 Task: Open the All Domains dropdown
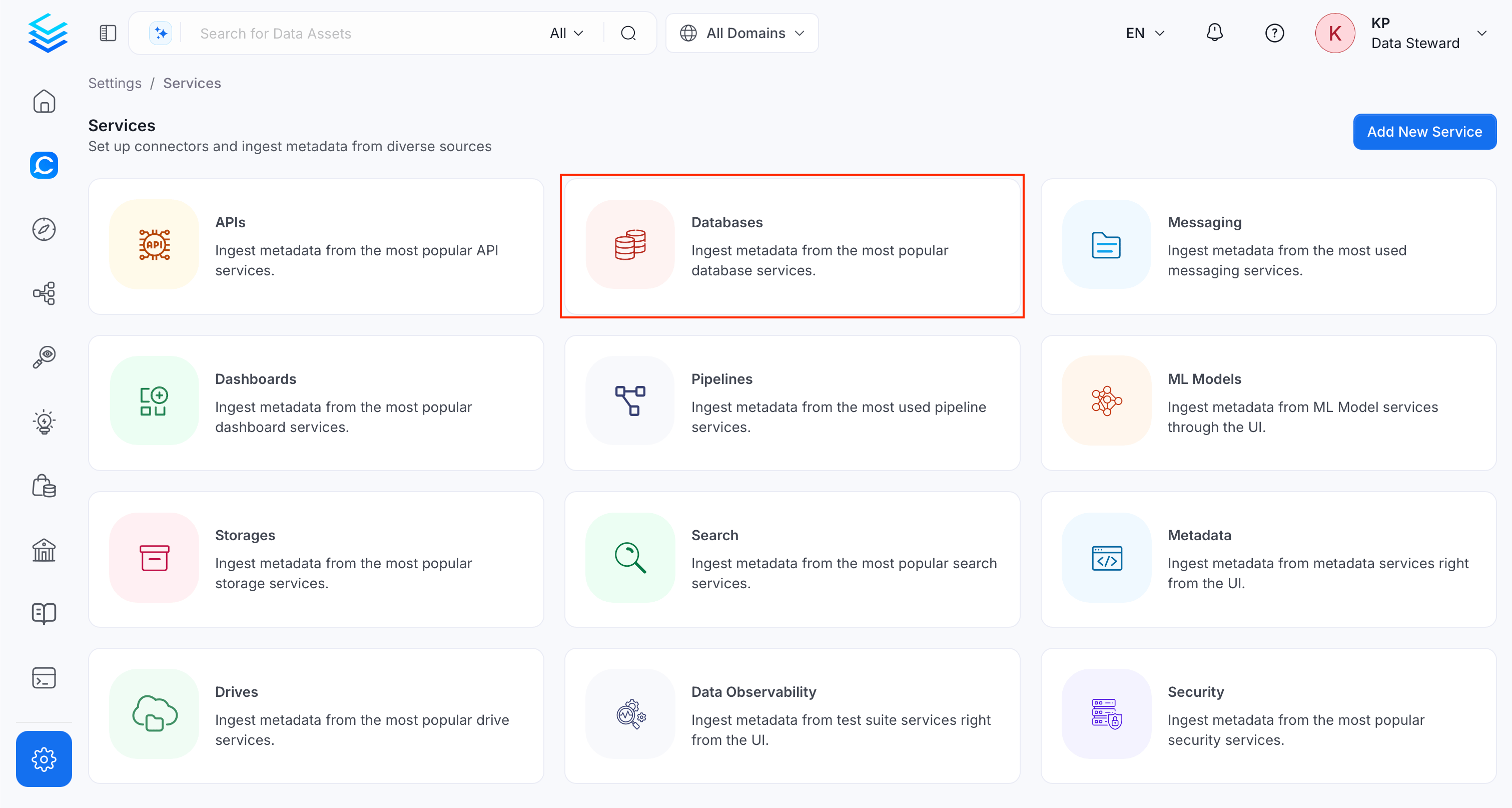[742, 33]
